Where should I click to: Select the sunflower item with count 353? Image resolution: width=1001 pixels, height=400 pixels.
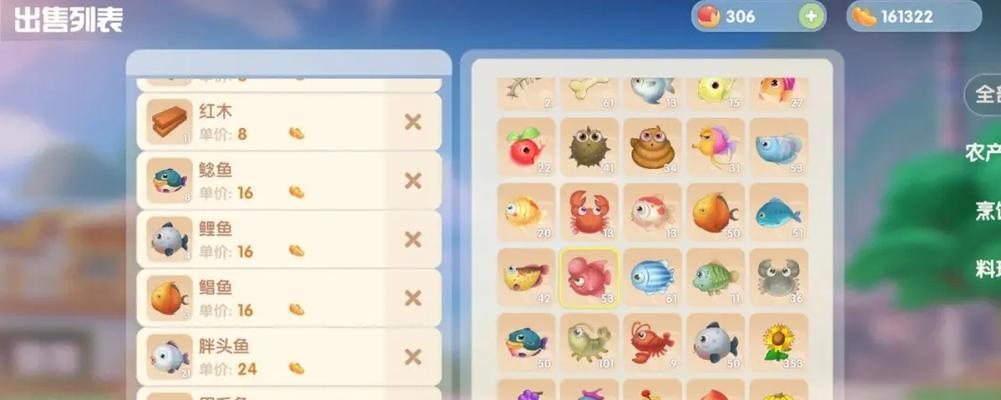[778, 343]
